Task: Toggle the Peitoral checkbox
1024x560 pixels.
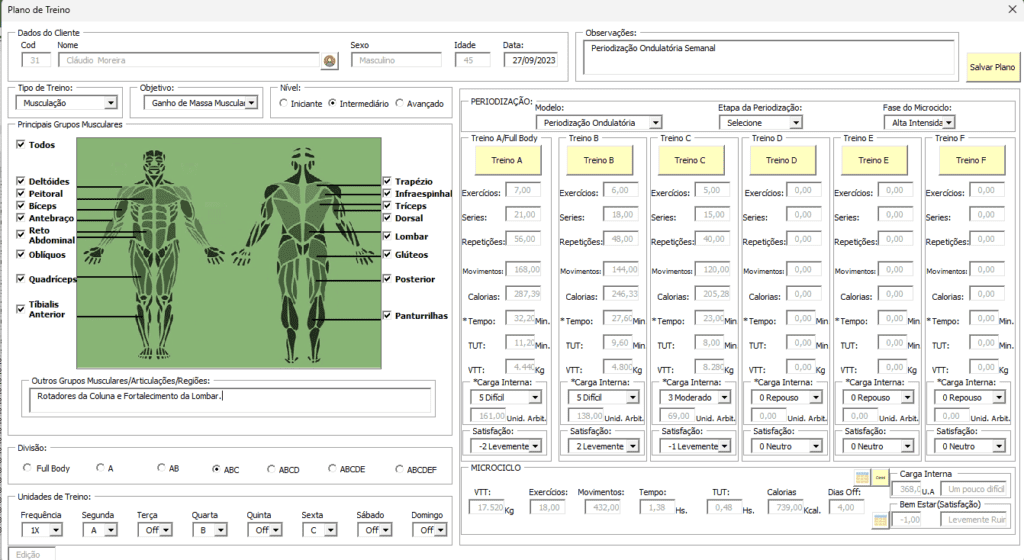Action: tap(20, 193)
